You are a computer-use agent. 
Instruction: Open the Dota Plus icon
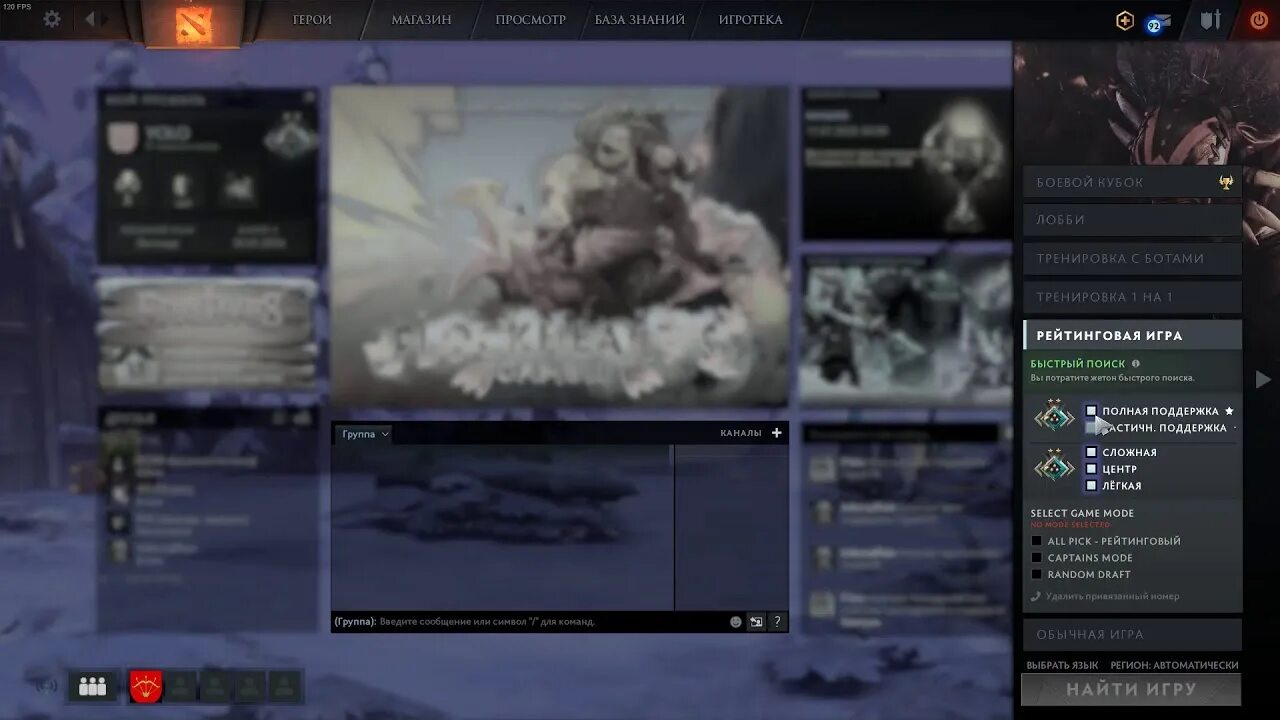[x=1125, y=20]
